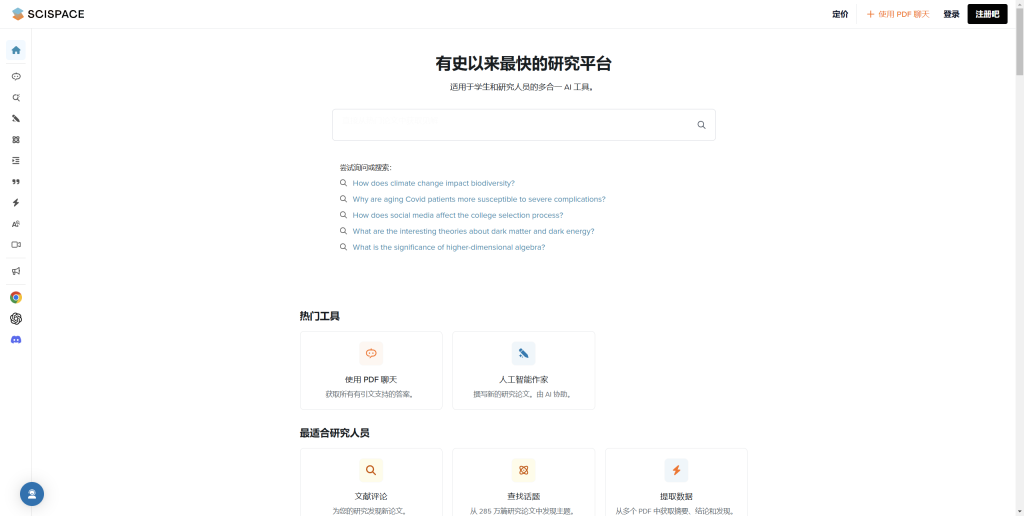Open the 查找话题 card title

523,496
